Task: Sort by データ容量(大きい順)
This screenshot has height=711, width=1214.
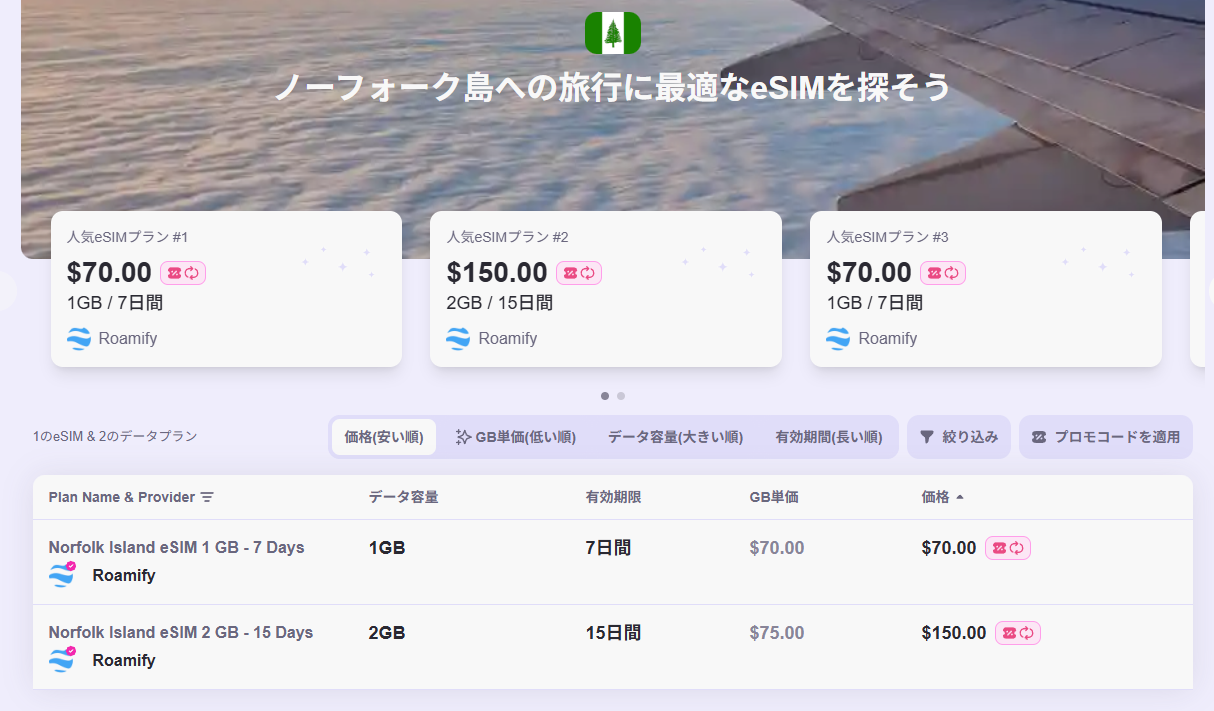Action: pos(675,437)
